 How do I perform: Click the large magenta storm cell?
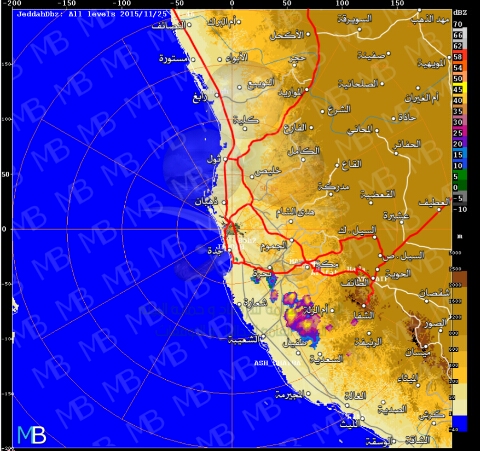[x=303, y=319]
